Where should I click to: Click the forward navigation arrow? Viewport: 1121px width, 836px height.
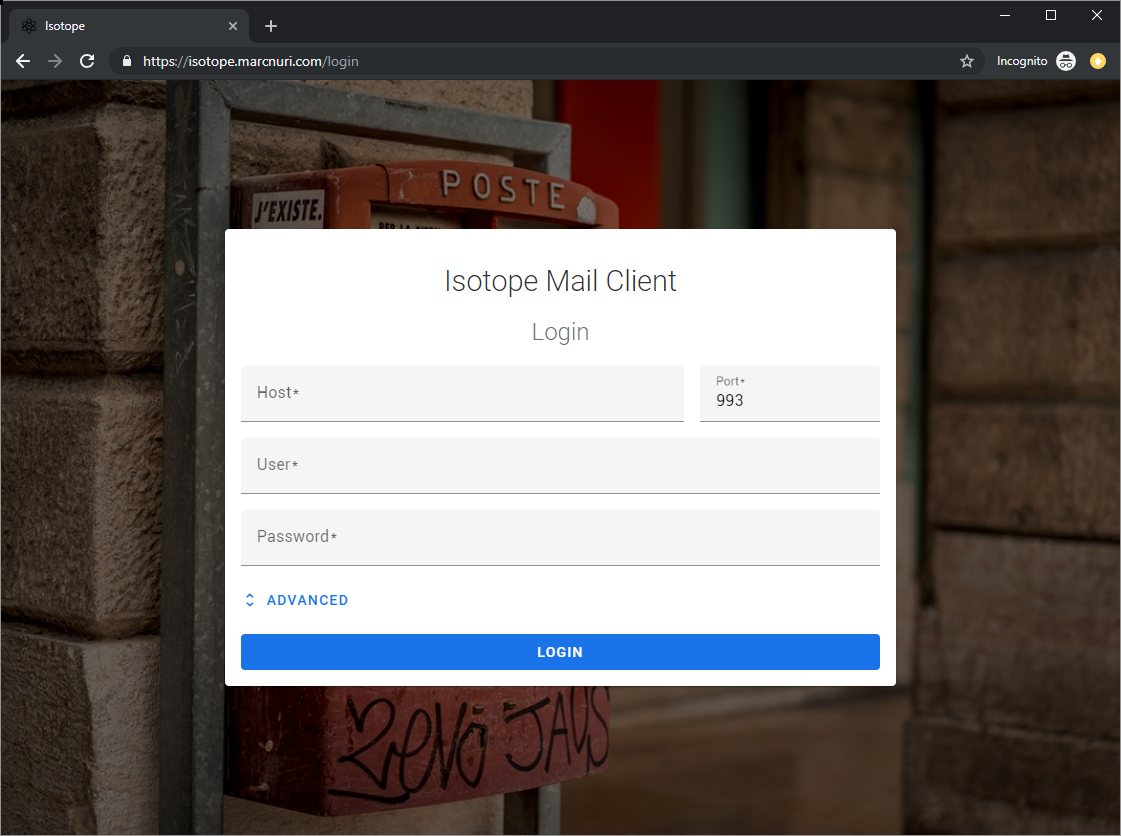(x=54, y=60)
